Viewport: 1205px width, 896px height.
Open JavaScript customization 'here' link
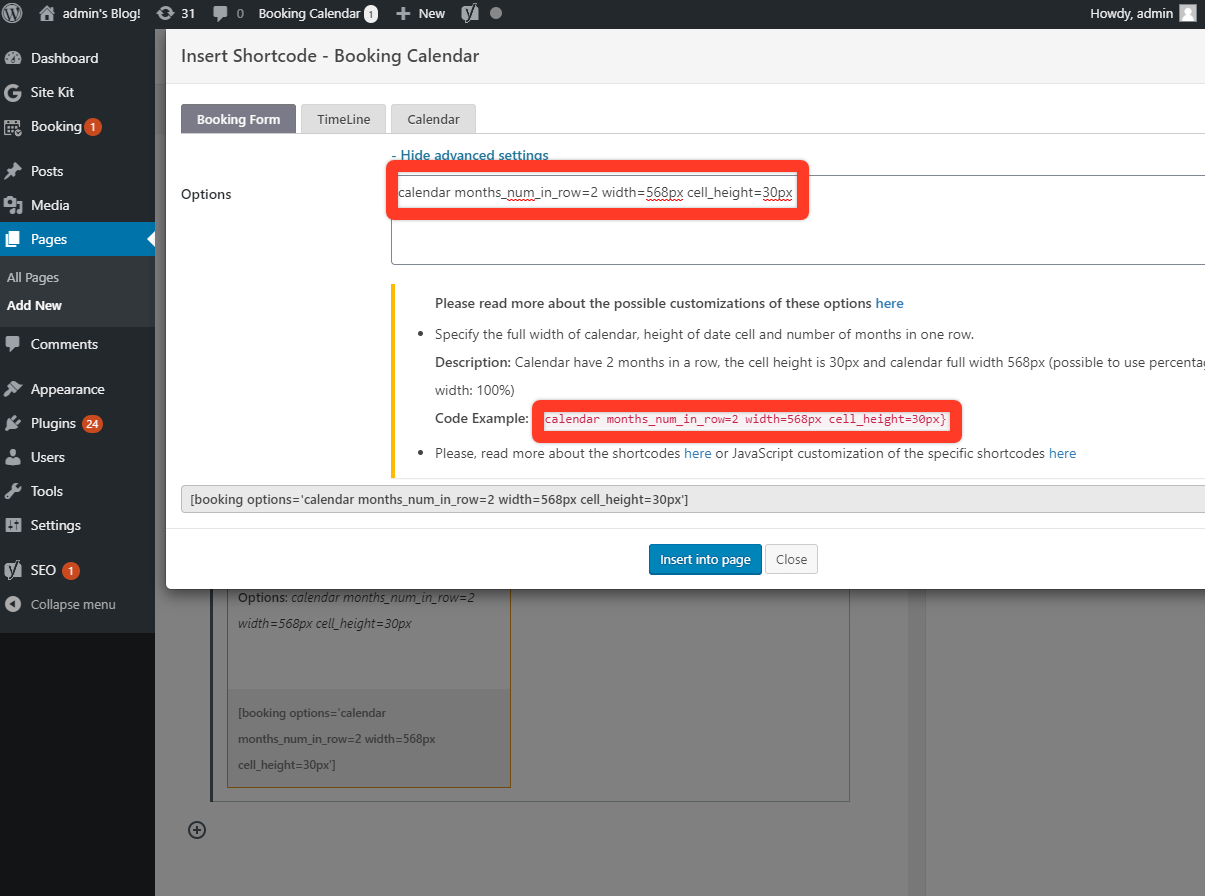point(1062,453)
